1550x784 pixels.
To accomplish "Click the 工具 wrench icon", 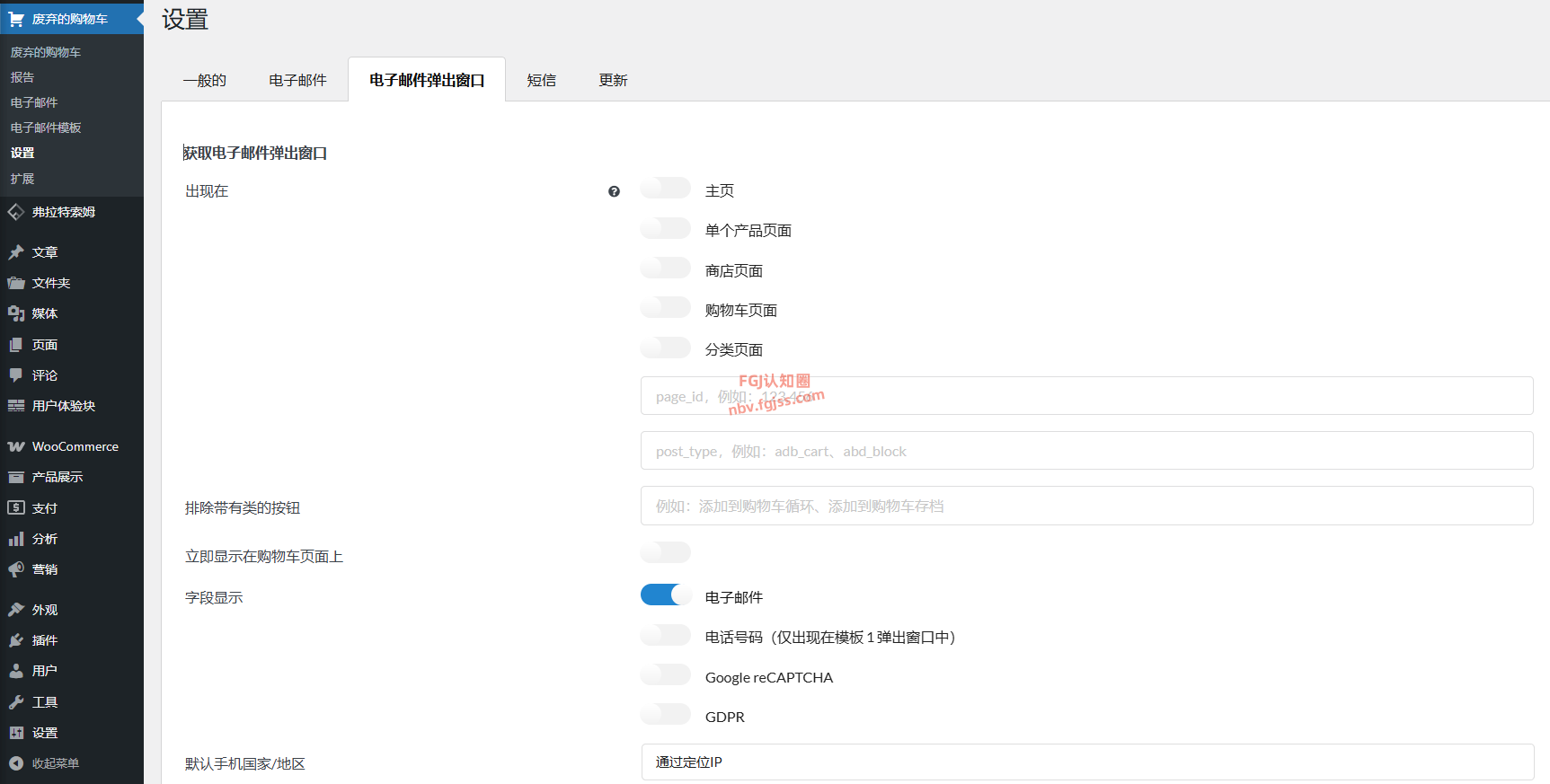I will (16, 702).
